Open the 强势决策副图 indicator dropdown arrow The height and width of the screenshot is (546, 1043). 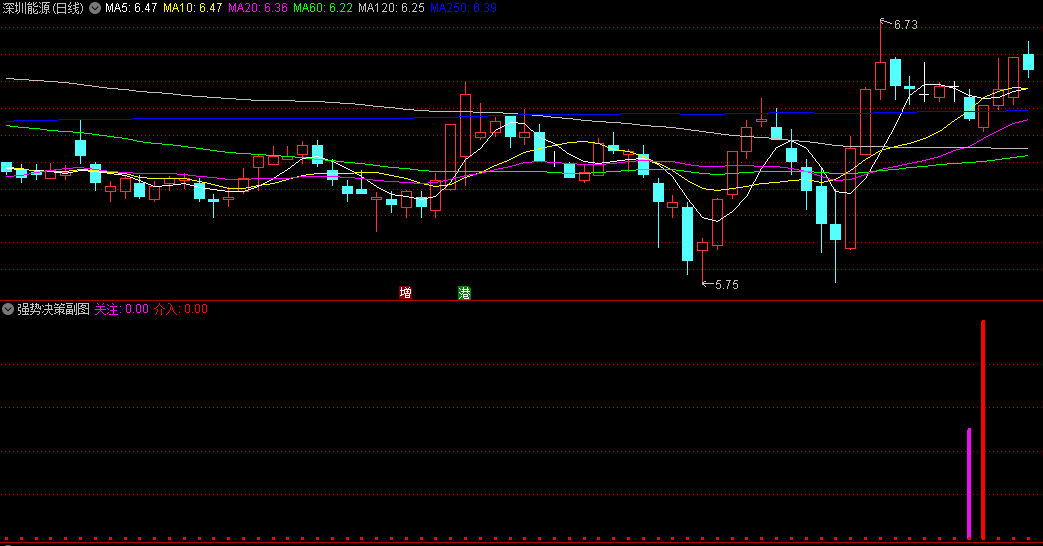pos(8,309)
